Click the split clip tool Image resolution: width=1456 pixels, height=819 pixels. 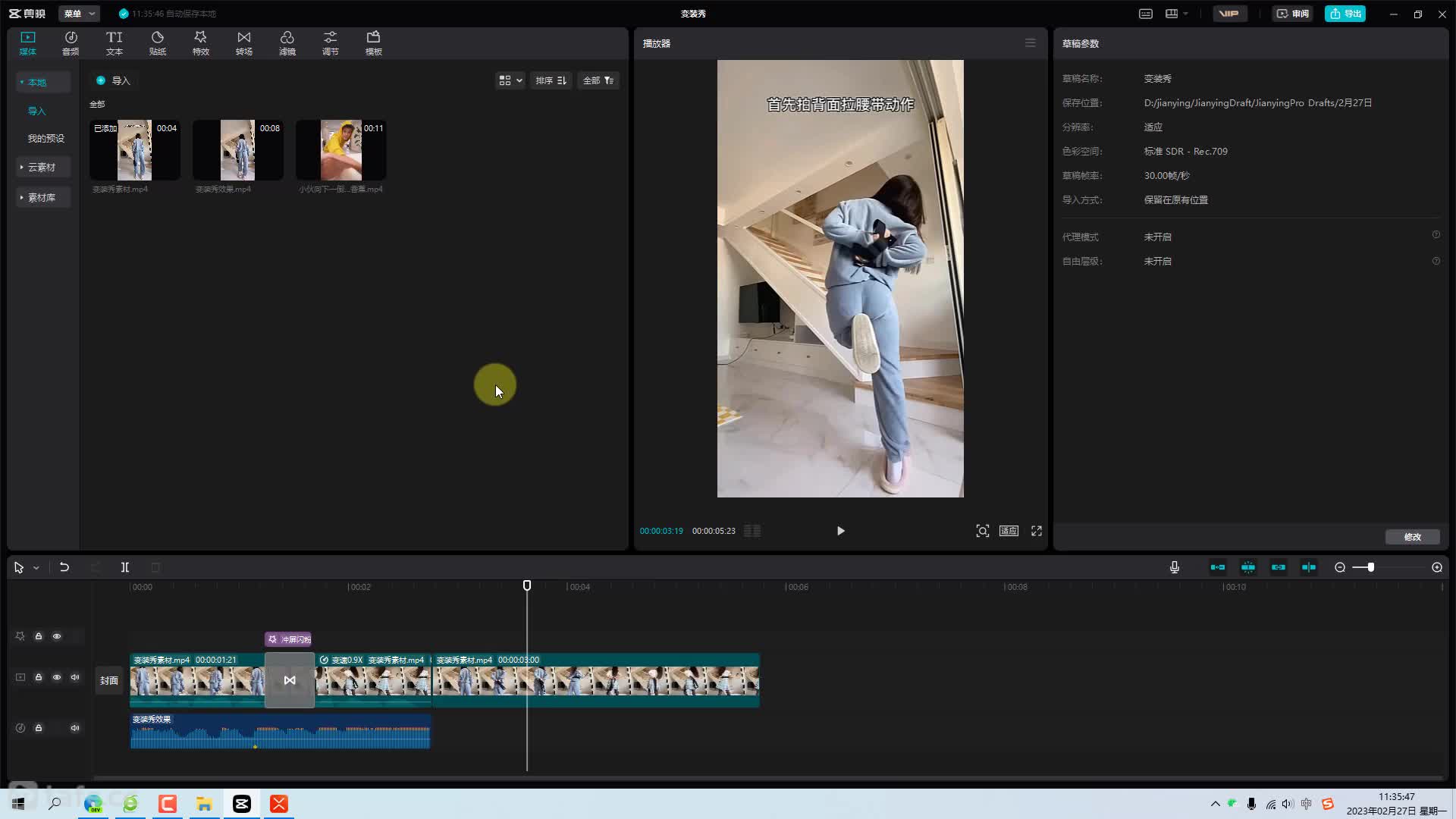tap(125, 567)
